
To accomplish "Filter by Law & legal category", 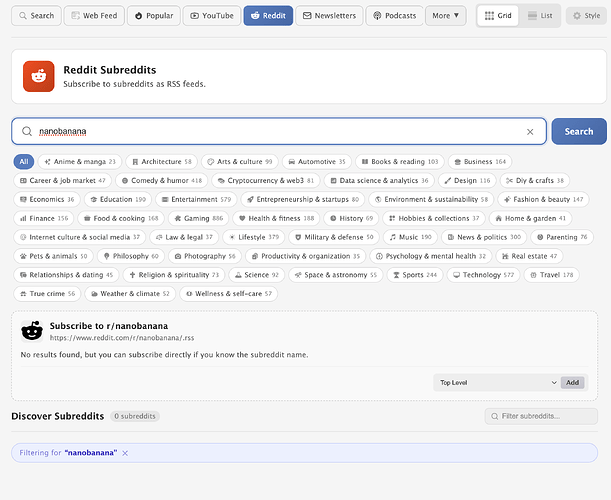I will tap(184, 237).
